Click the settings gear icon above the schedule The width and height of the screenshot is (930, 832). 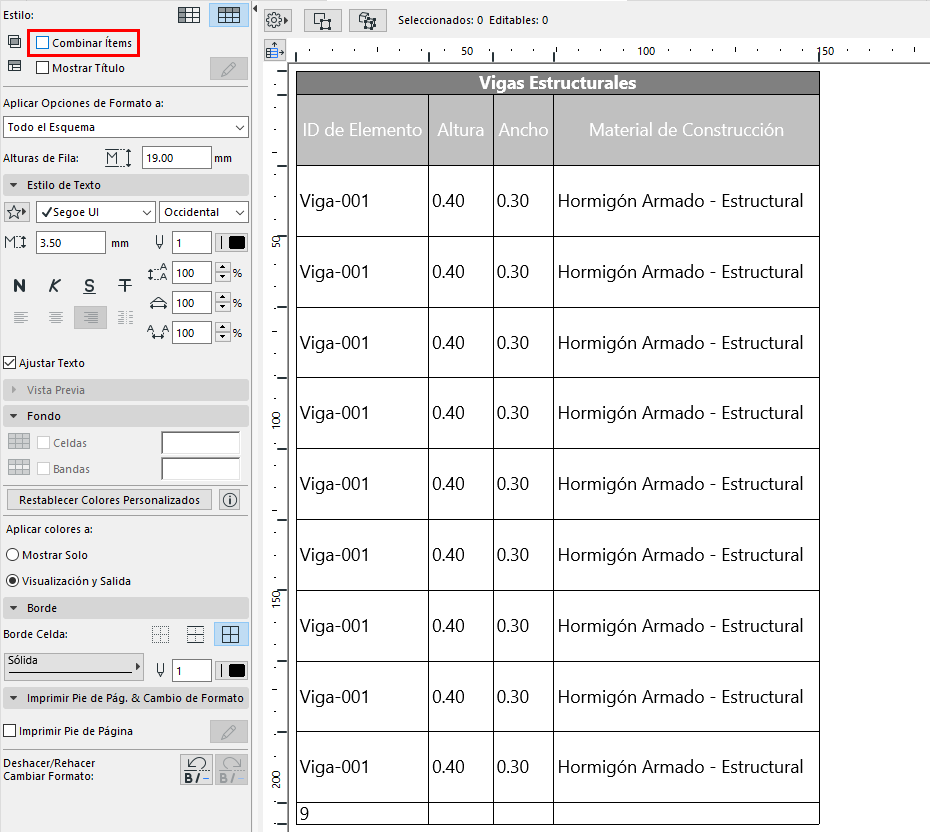pos(276,21)
